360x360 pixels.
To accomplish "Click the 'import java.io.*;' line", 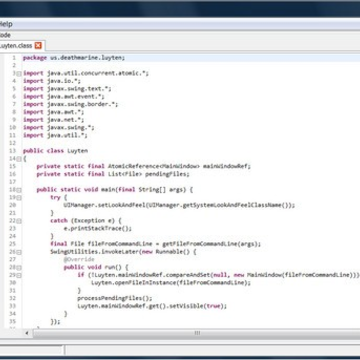I will tap(52, 81).
